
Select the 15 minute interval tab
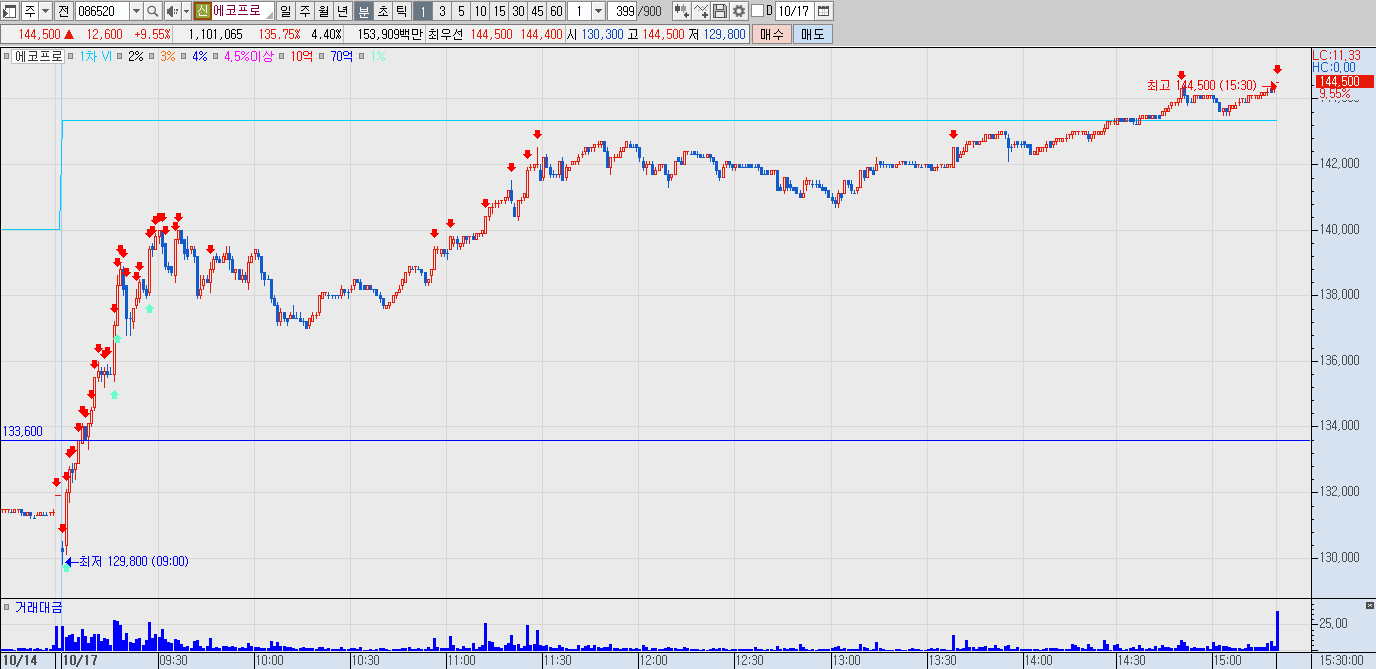point(499,11)
